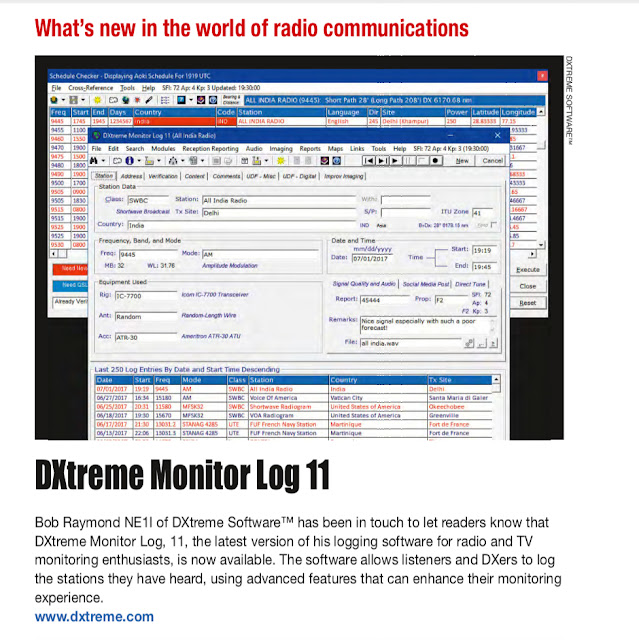The width and height of the screenshot is (639, 640).
Task: Select the ALL INDIA RADIO 9445 schedule row
Action: click(x=293, y=121)
